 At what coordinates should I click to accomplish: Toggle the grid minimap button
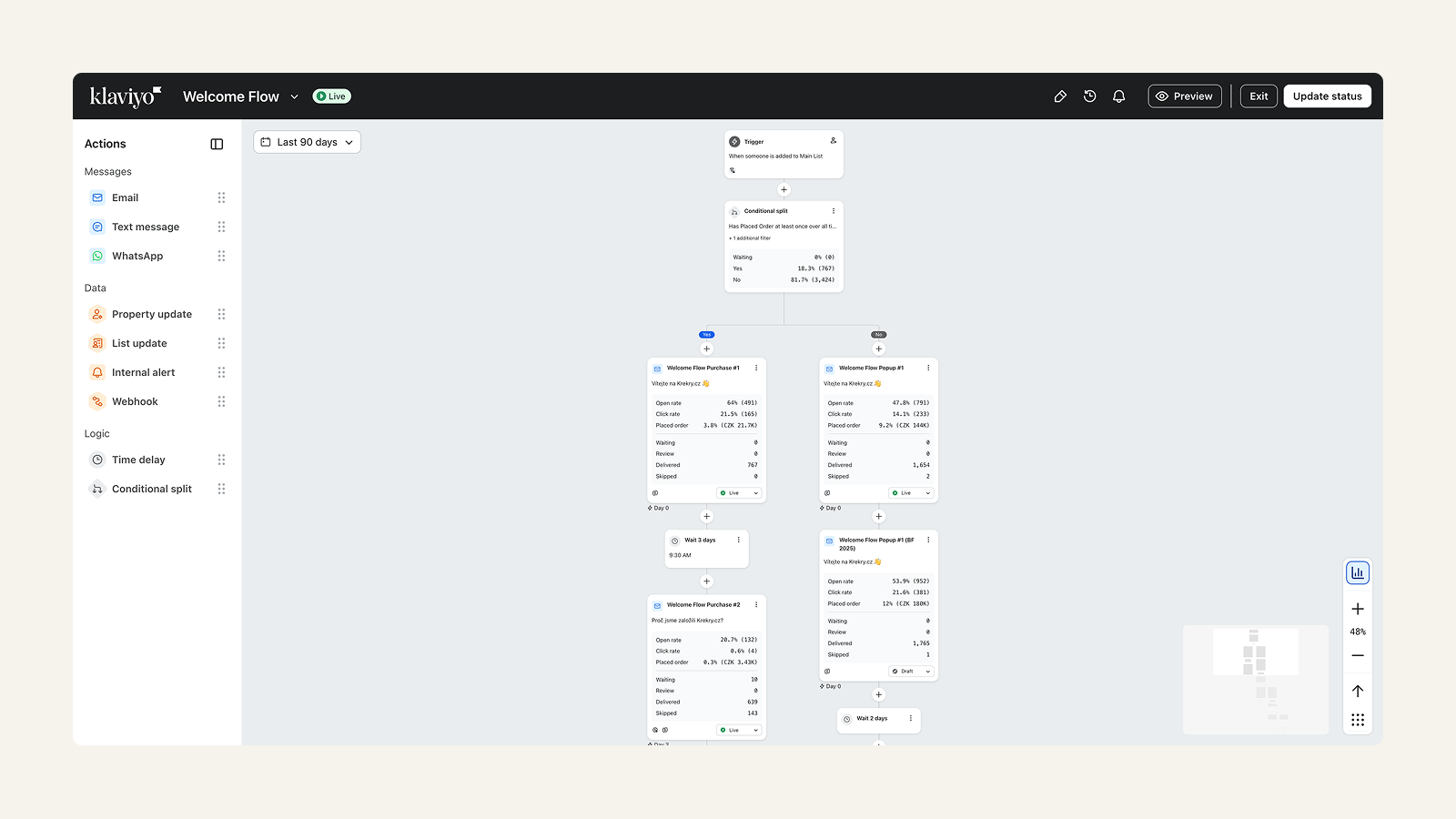[x=1357, y=720]
